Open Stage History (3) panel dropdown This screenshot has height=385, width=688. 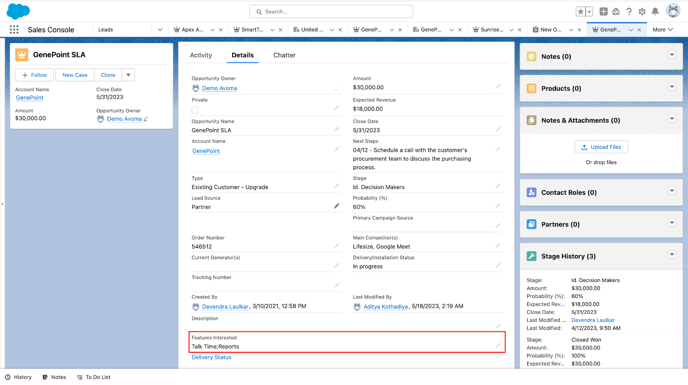click(x=672, y=254)
